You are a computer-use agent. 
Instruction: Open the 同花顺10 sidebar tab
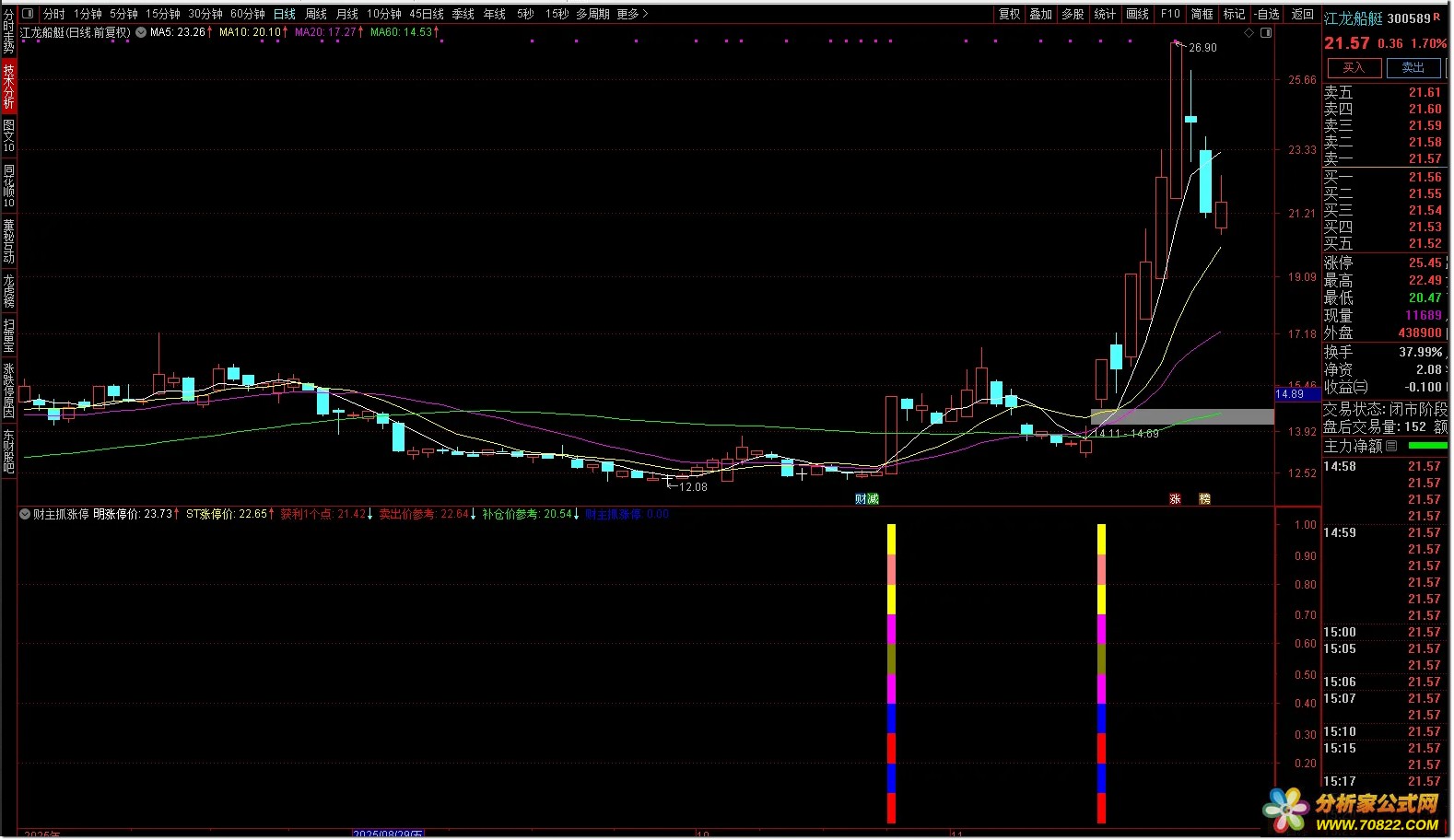click(x=8, y=185)
